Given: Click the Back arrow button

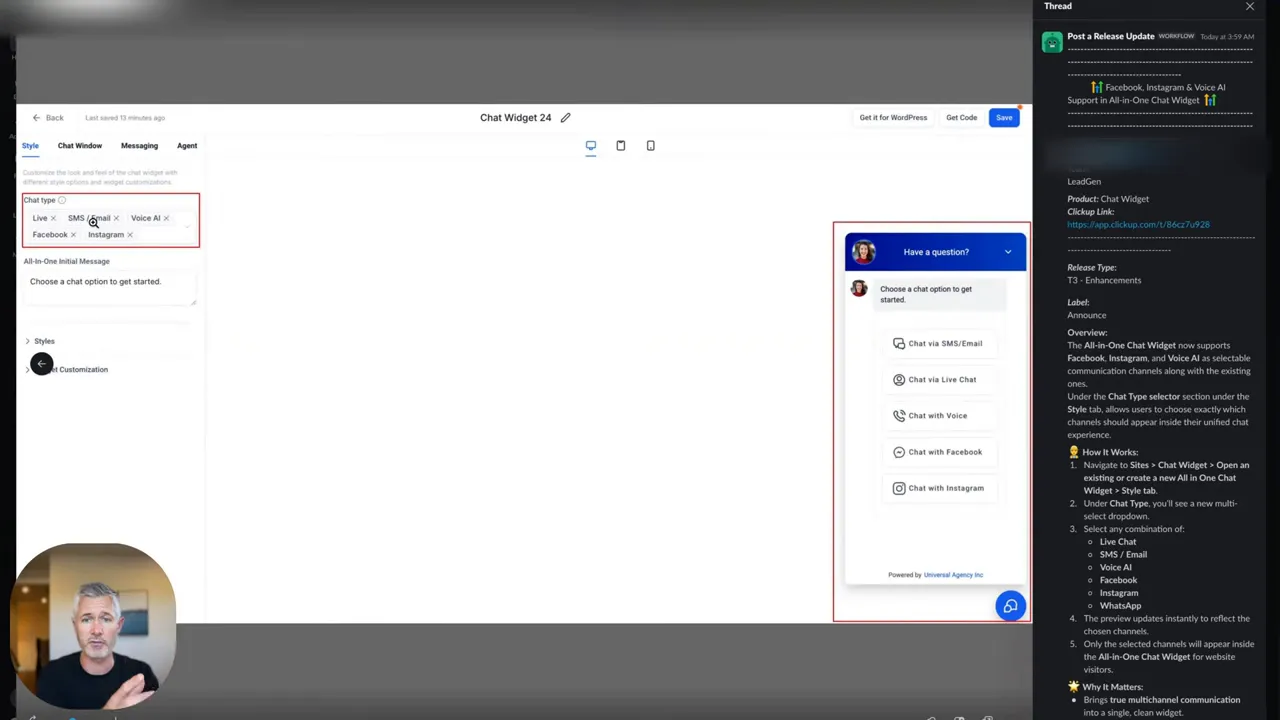Looking at the screenshot, I should coord(47,118).
